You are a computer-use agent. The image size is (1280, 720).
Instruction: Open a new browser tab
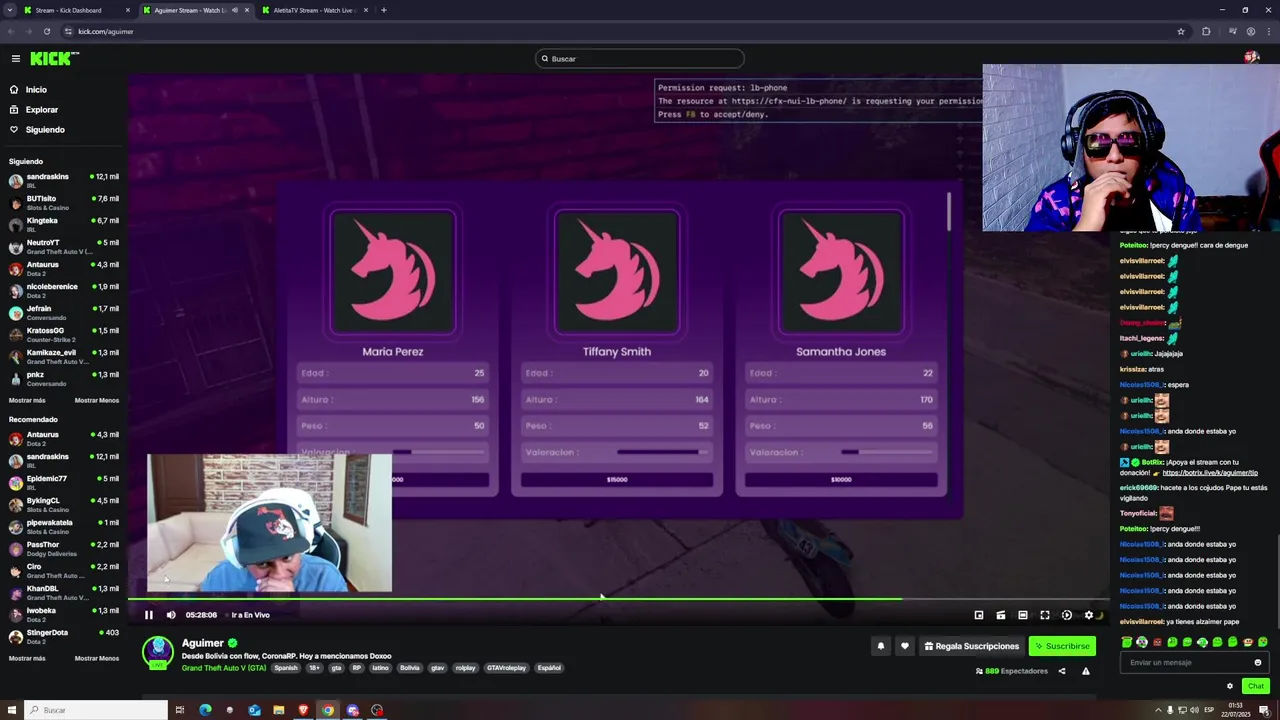click(384, 10)
